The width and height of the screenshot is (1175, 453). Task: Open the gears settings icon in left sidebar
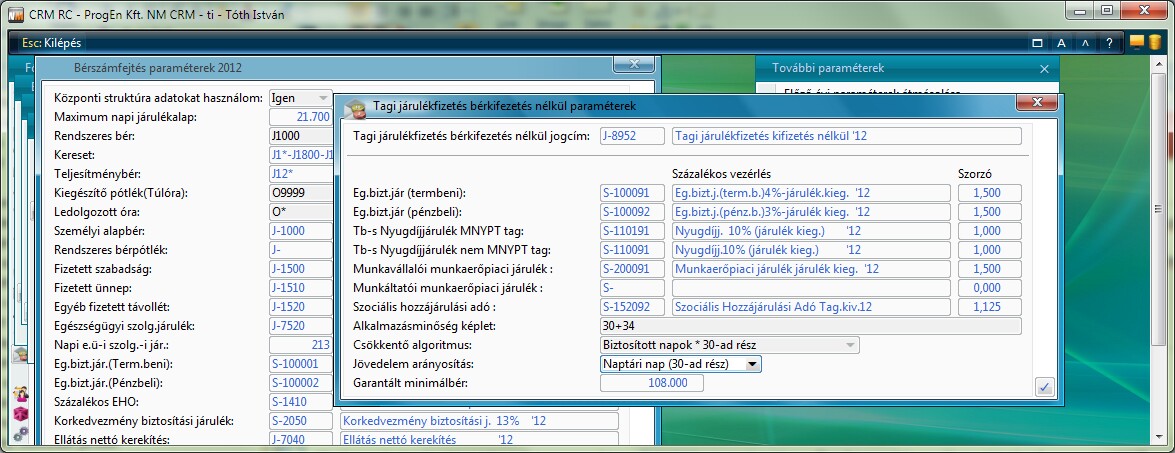pyautogui.click(x=21, y=433)
